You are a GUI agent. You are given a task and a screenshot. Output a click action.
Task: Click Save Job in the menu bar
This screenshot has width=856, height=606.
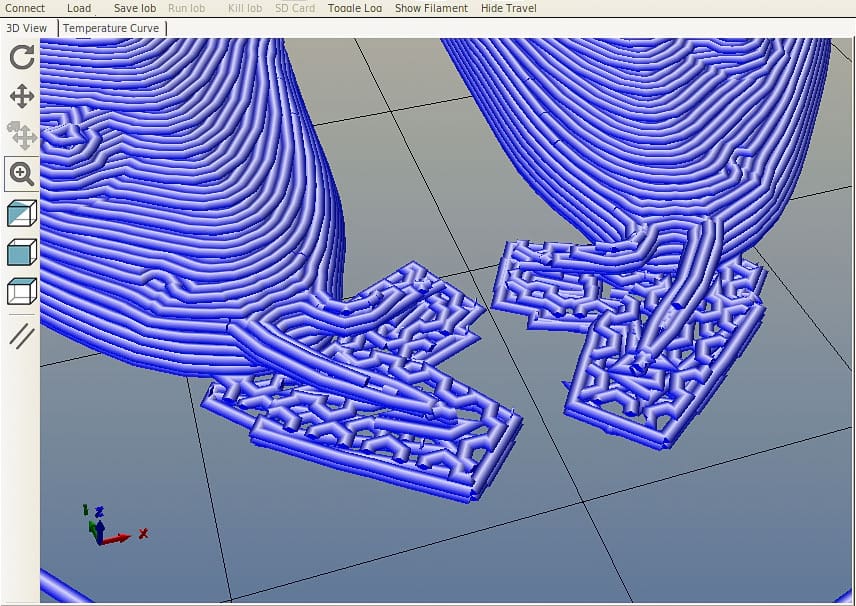pos(134,8)
